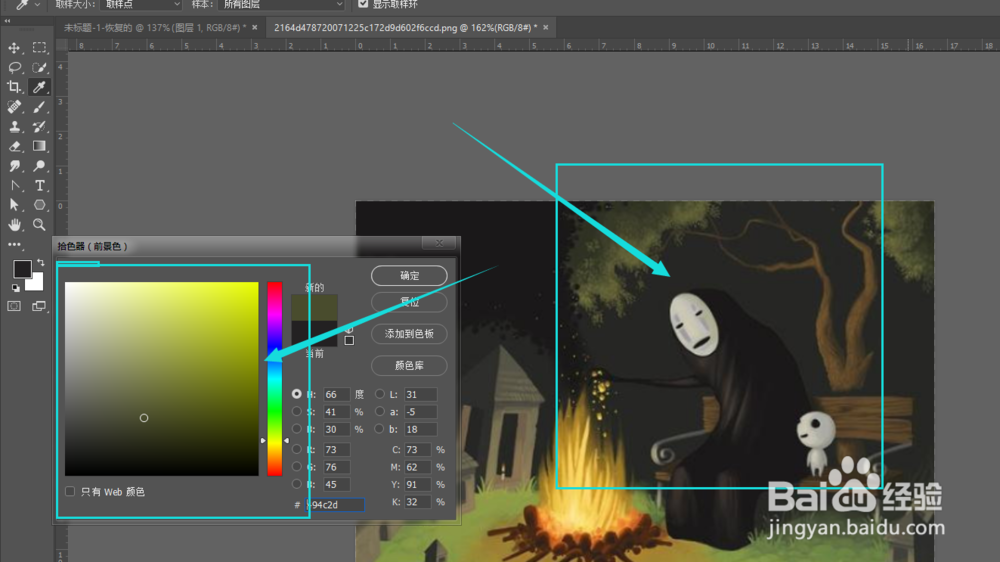Select the Spot Healing Brush tool

tap(14, 107)
